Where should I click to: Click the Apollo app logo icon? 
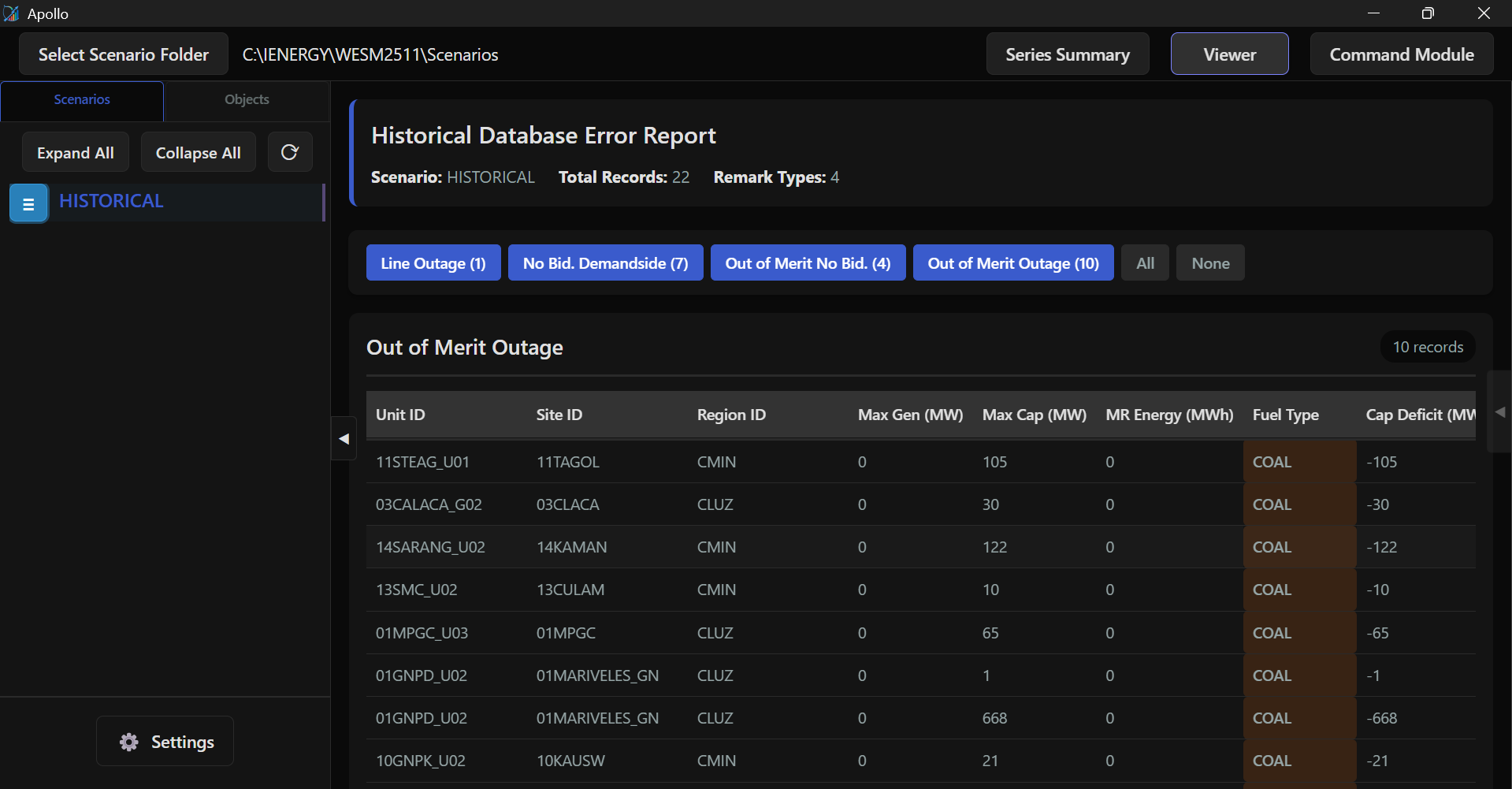[11, 13]
